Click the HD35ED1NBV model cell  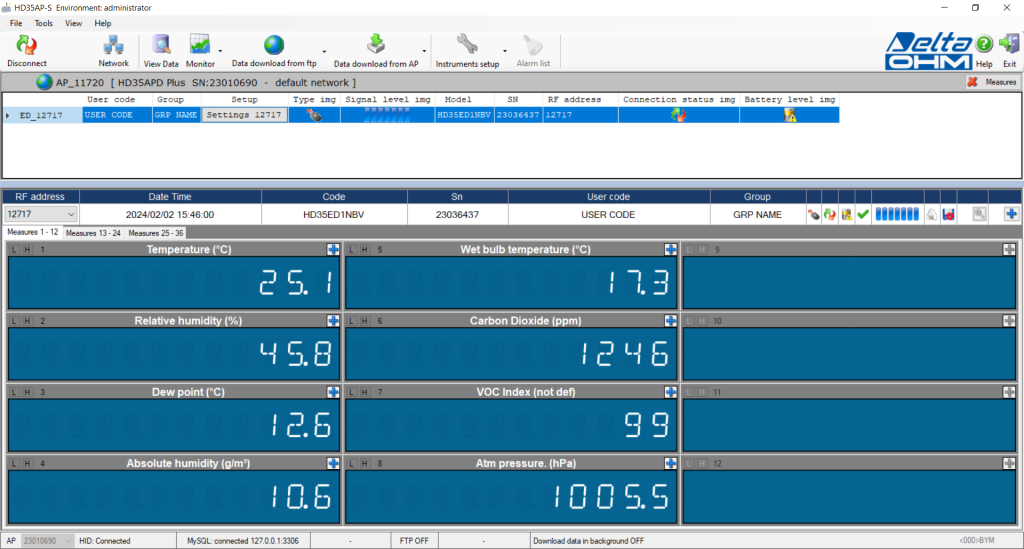464,115
